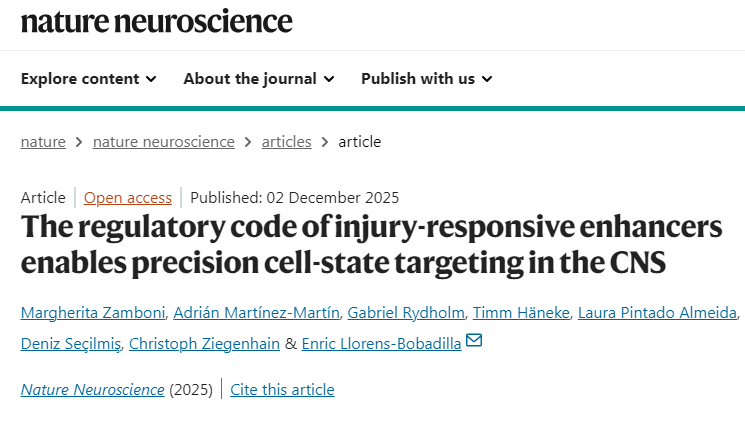Open author Laura Pintado Almeida

657,314
